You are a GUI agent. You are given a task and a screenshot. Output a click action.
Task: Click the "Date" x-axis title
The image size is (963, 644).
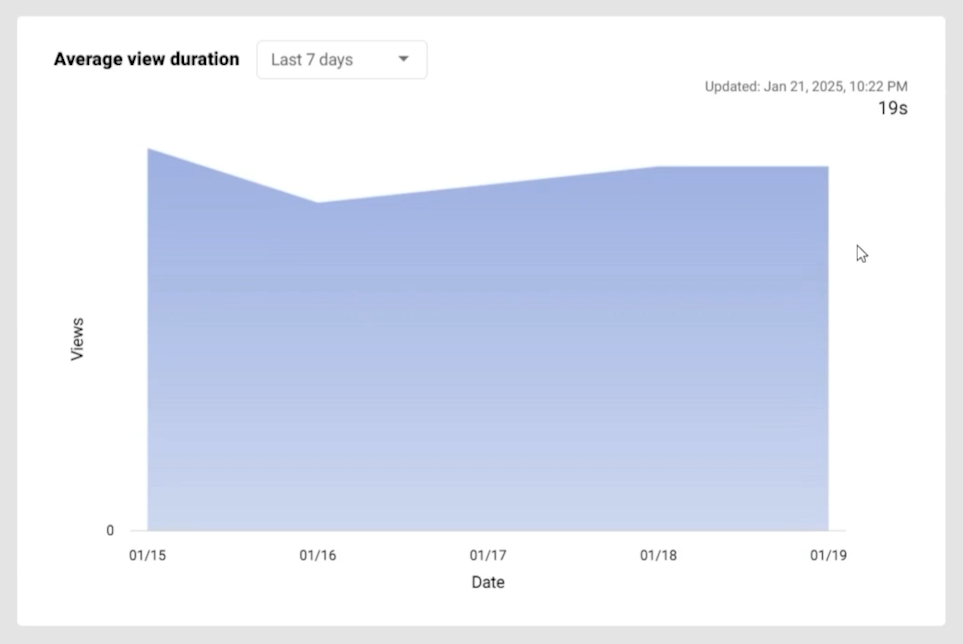point(488,582)
